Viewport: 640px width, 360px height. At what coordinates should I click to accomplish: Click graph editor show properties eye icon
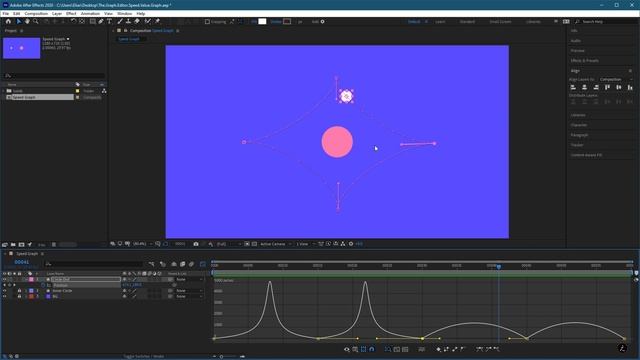point(347,349)
